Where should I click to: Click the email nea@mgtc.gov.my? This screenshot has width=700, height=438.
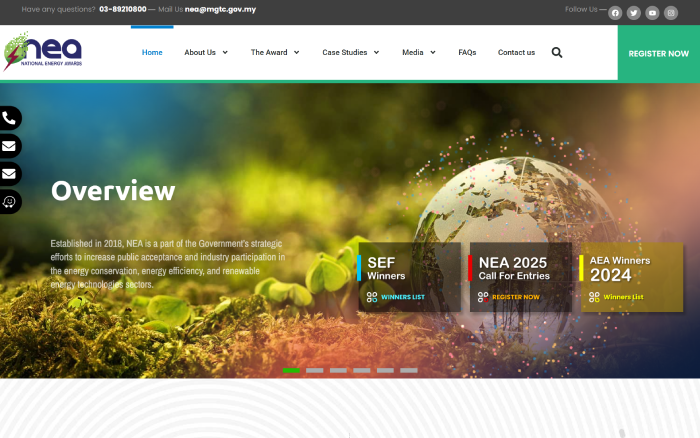click(220, 9)
